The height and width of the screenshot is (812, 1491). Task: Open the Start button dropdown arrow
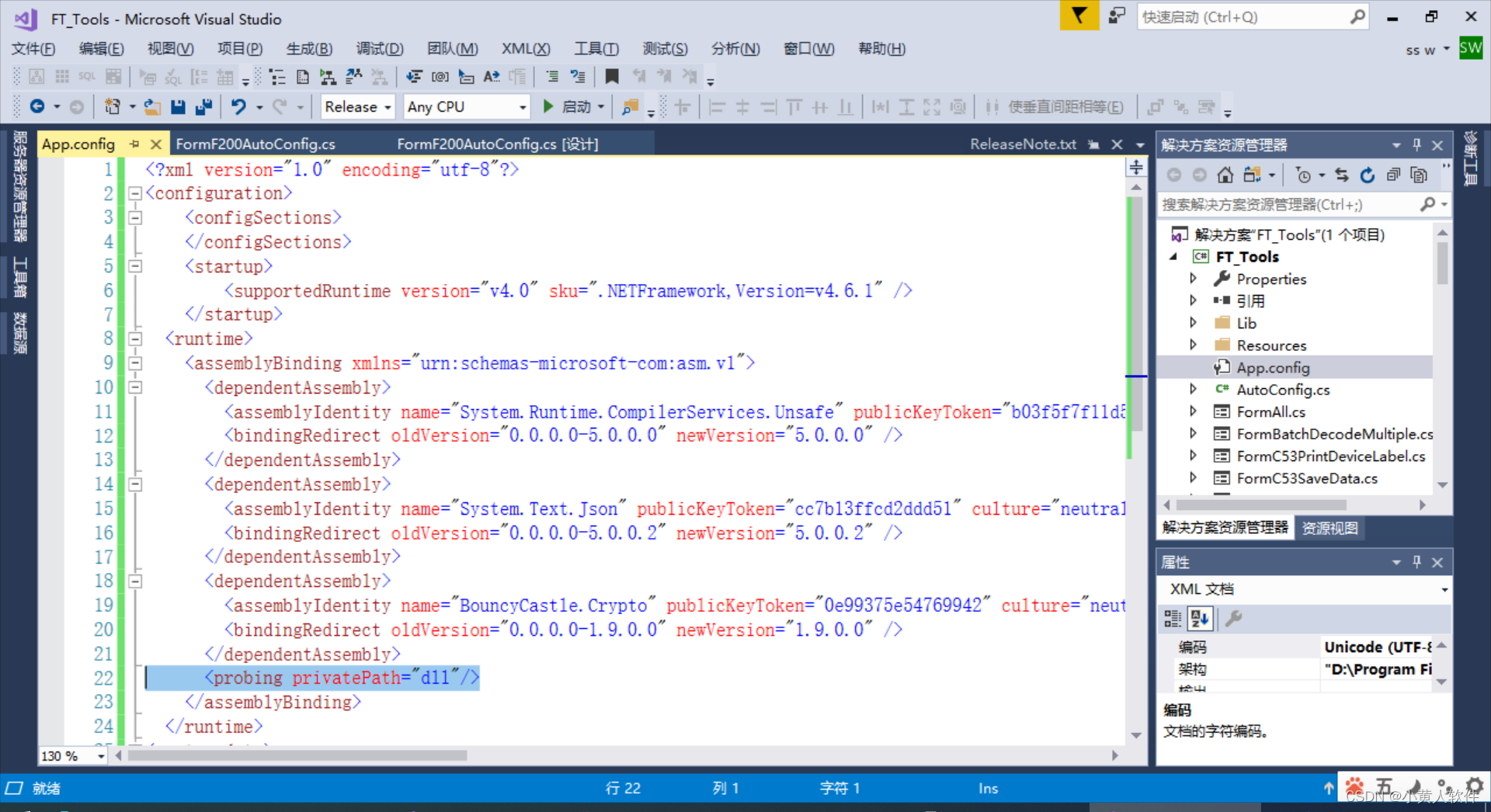point(601,107)
